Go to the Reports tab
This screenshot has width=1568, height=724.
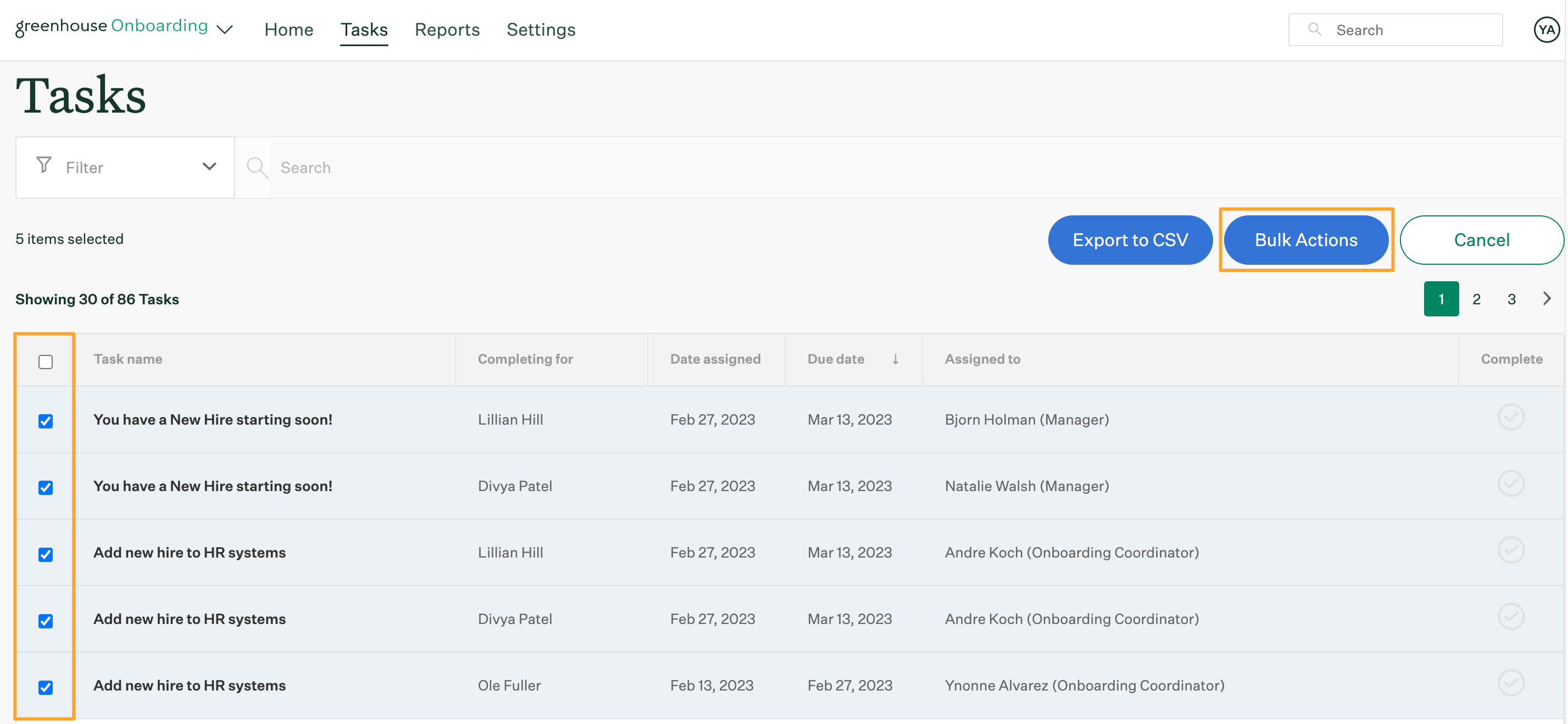tap(447, 29)
